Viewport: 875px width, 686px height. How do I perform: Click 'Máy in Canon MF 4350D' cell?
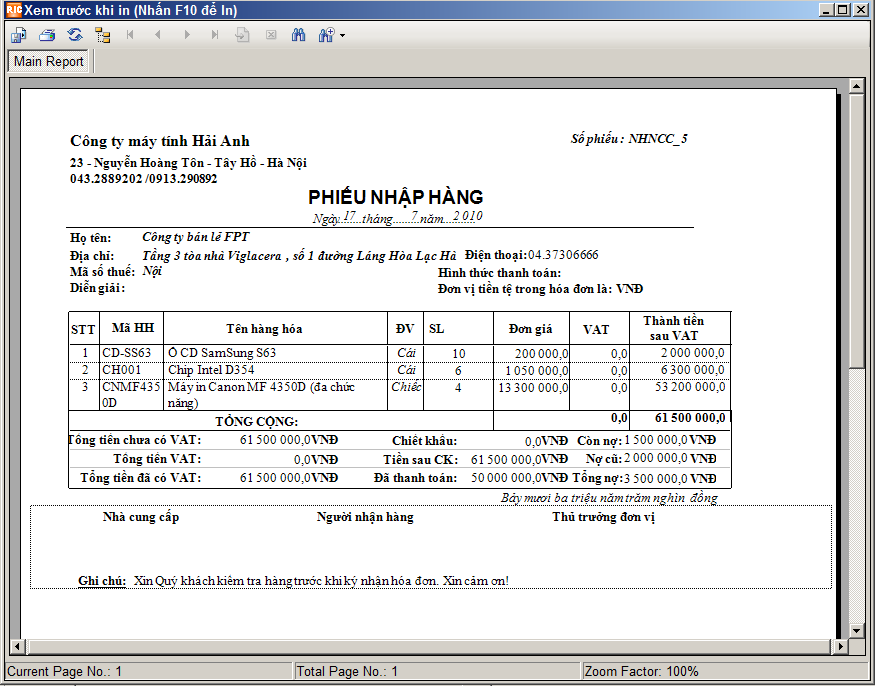[261, 395]
